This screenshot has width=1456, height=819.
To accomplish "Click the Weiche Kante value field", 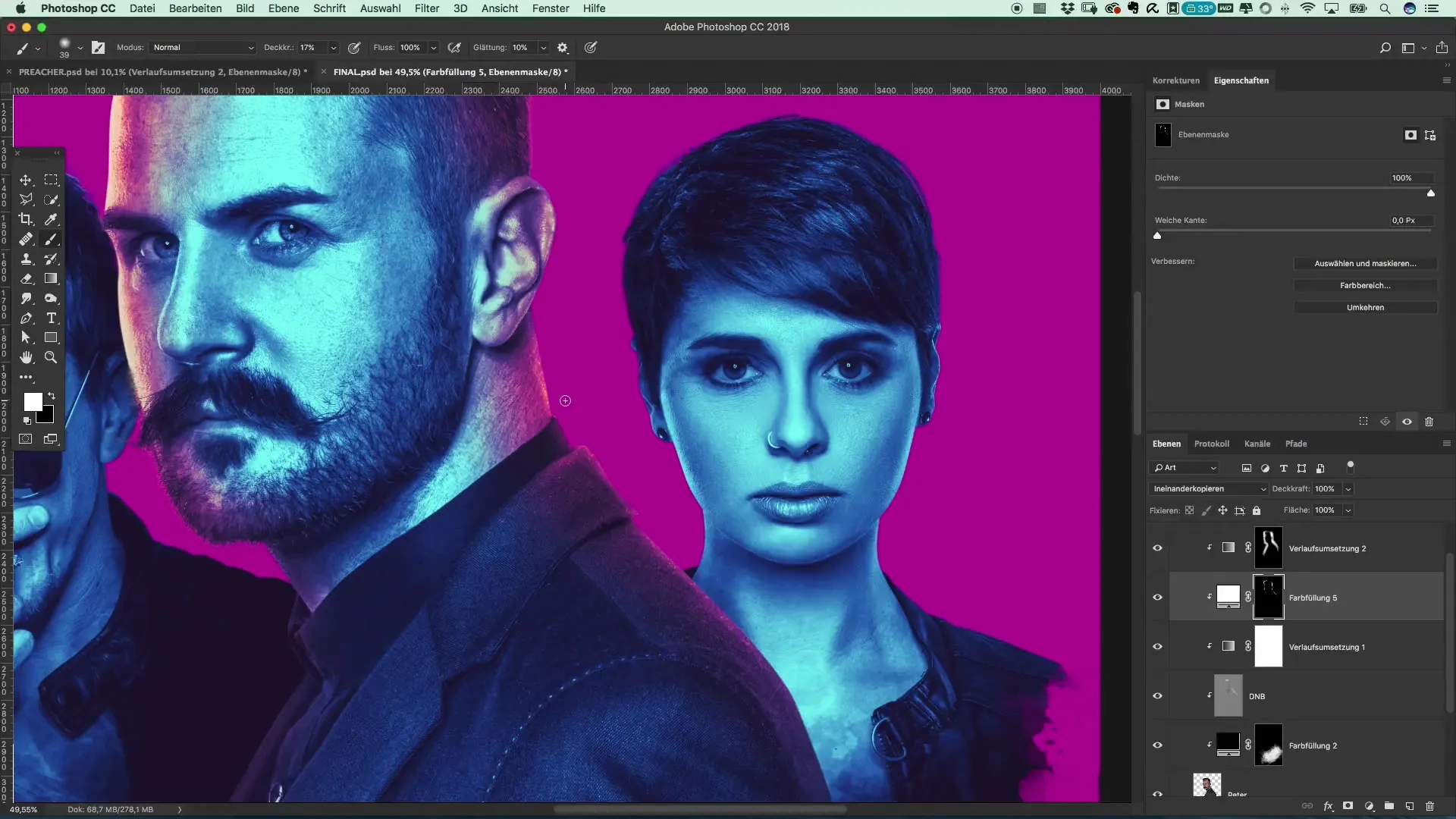I will pyautogui.click(x=1410, y=220).
